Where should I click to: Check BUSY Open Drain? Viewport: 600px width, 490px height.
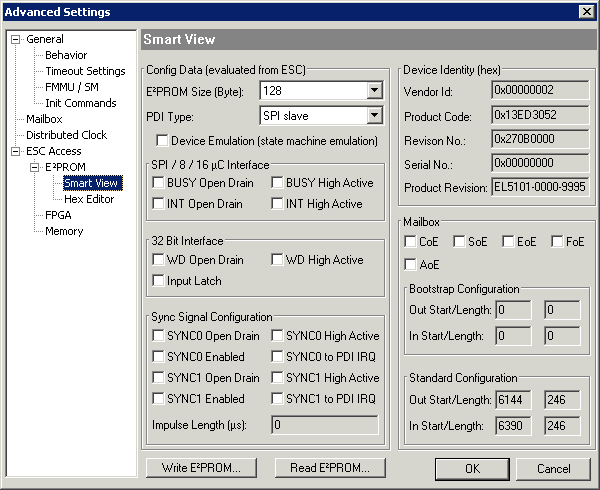(x=158, y=182)
